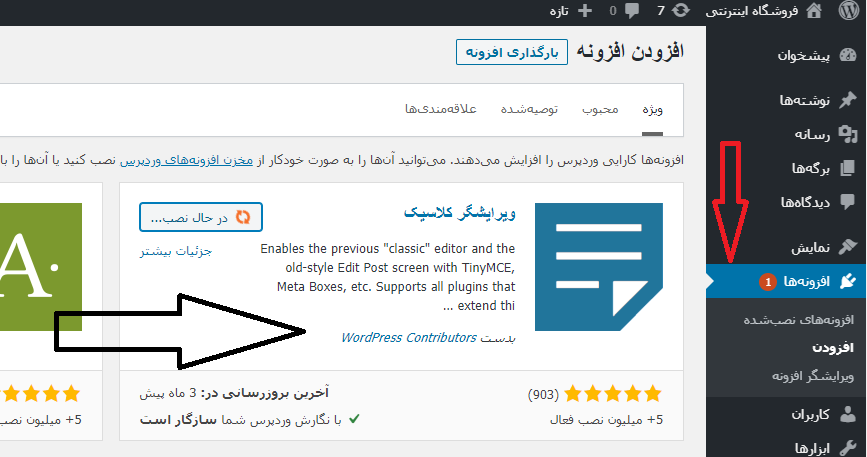Click تازه in the admin bar
The width and height of the screenshot is (867, 457).
(559, 11)
